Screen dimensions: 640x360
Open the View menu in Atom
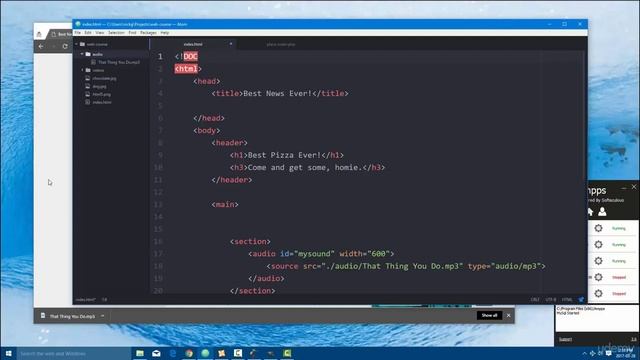(x=100, y=33)
